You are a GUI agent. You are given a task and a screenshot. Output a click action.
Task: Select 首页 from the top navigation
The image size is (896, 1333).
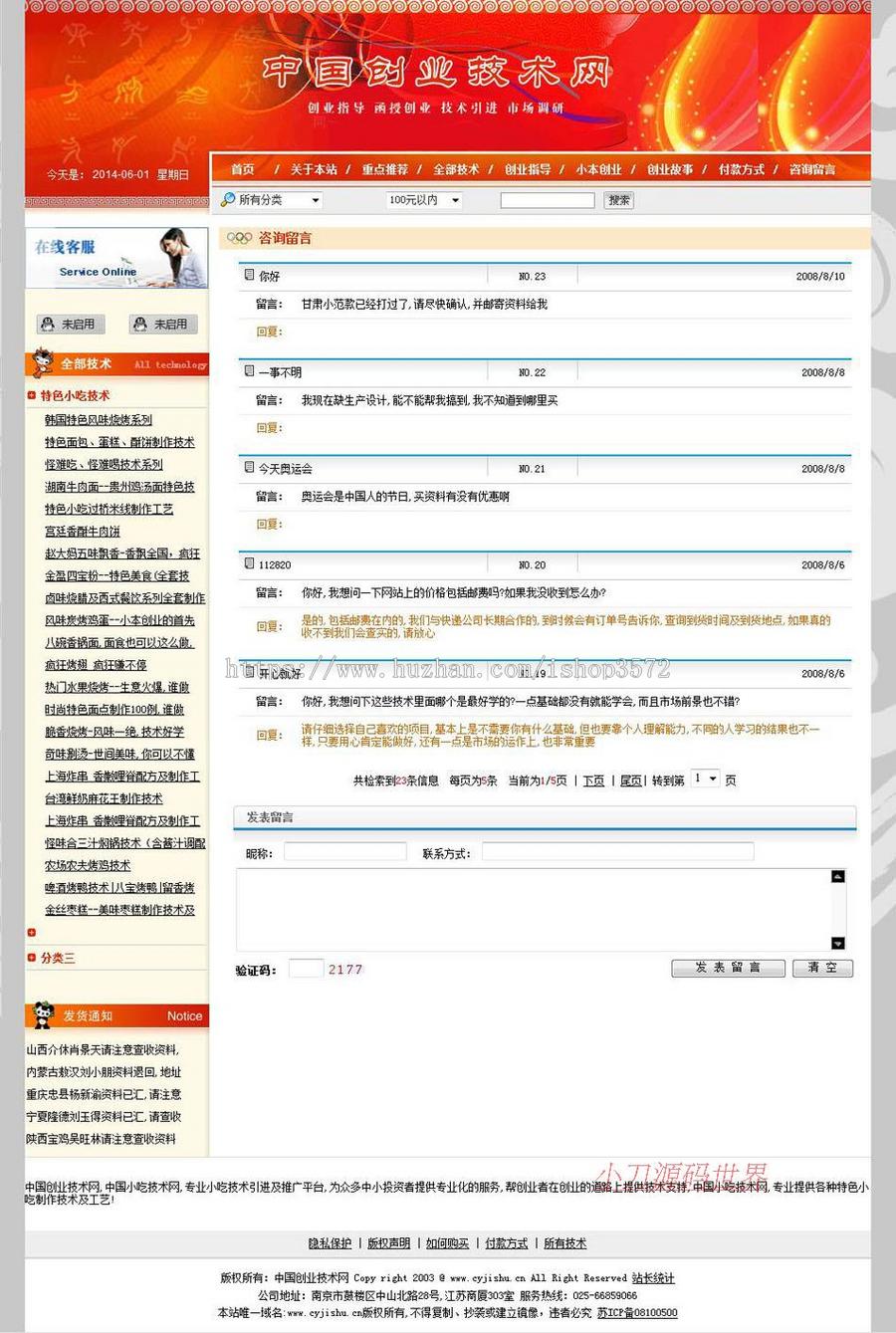tap(242, 169)
